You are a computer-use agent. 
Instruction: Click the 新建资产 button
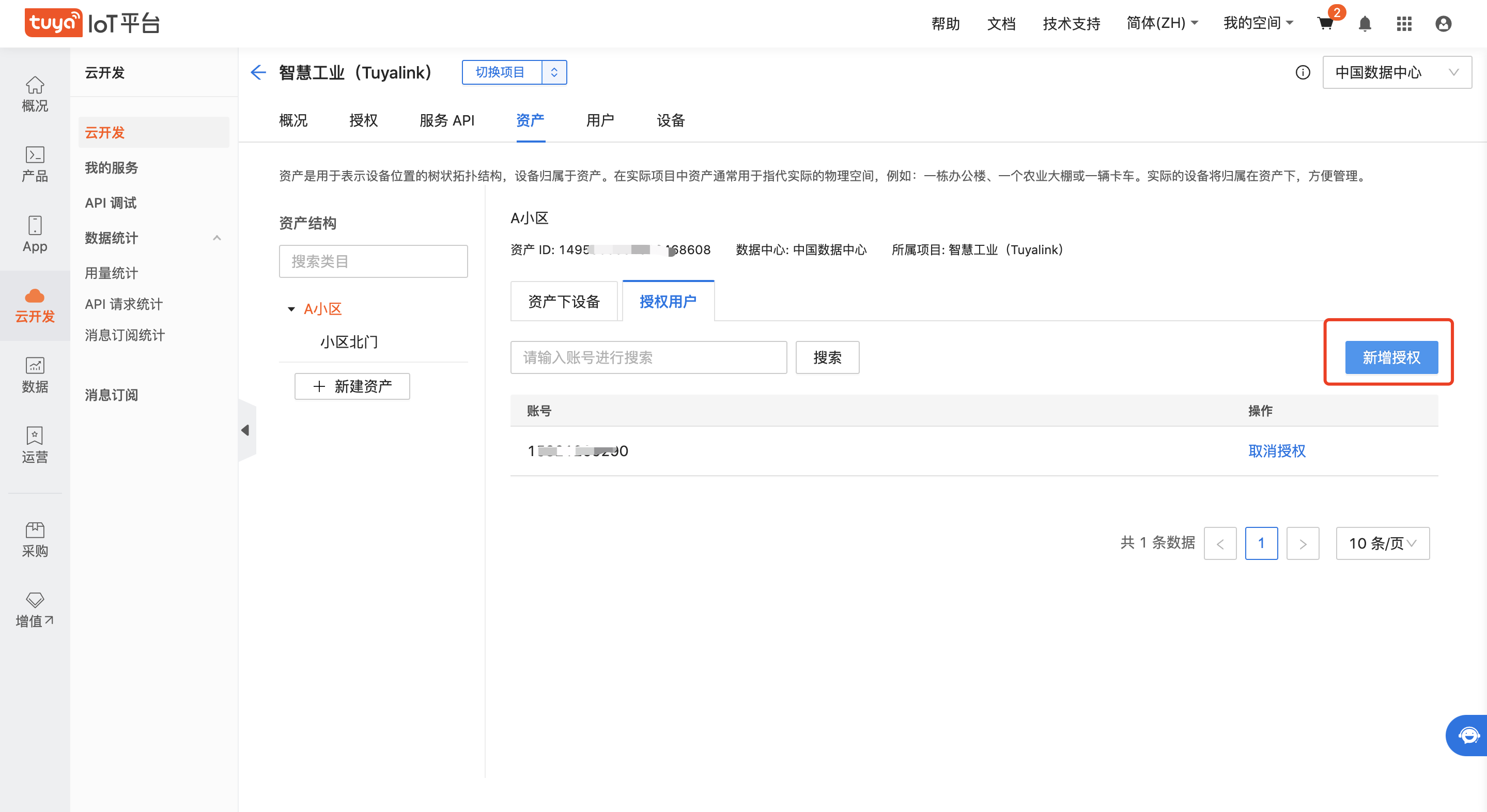(x=352, y=386)
